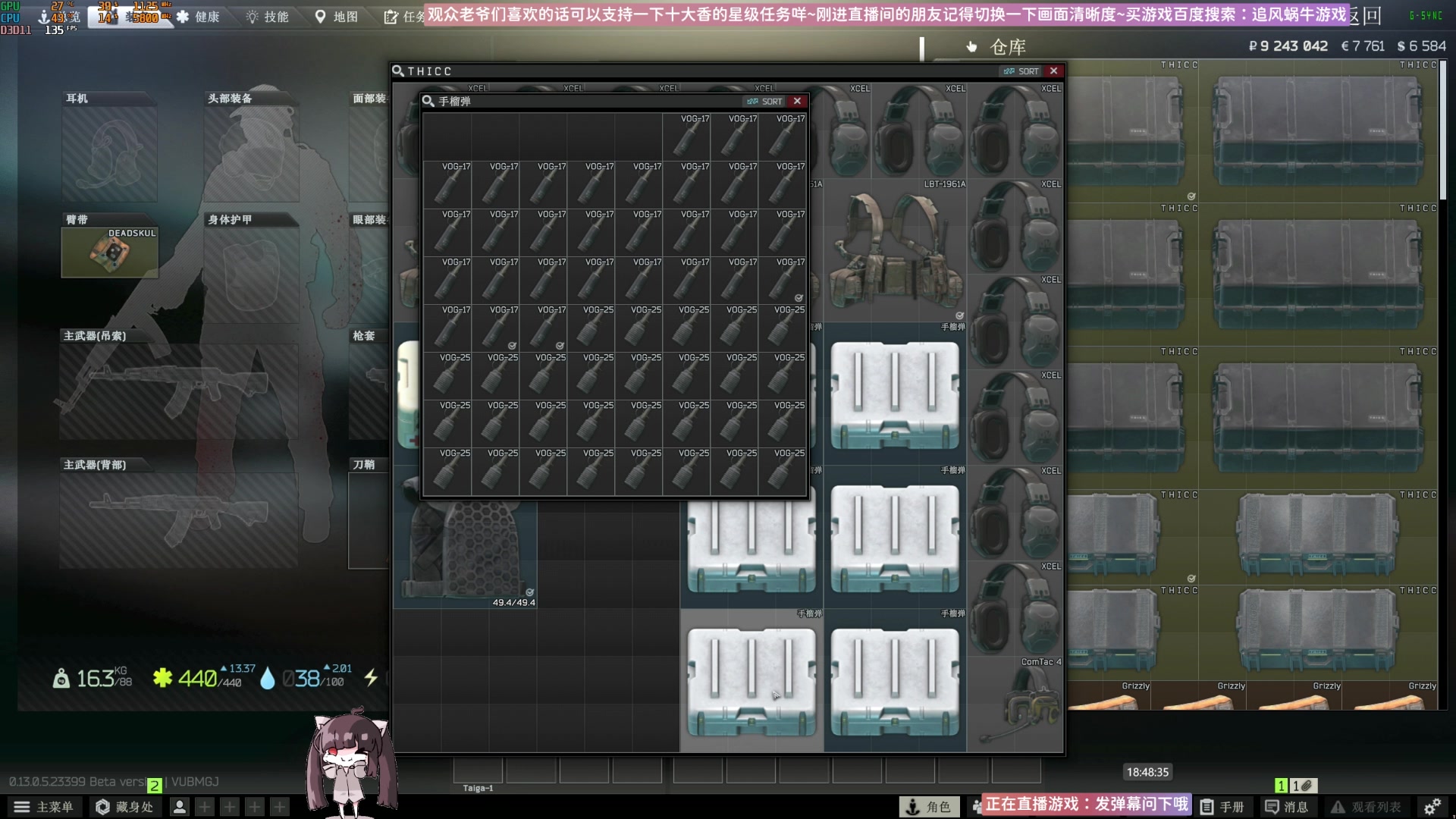Open the Hideout (藏身处) button

[x=124, y=807]
